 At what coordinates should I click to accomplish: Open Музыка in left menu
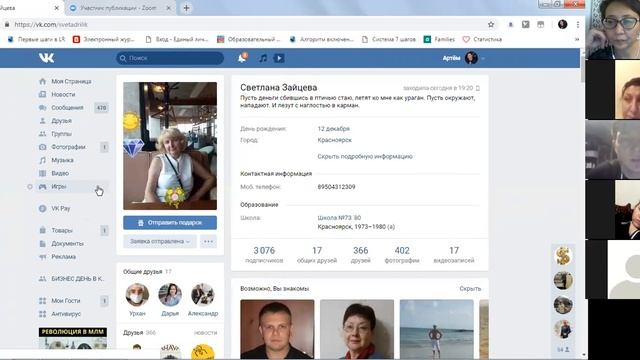[x=62, y=160]
